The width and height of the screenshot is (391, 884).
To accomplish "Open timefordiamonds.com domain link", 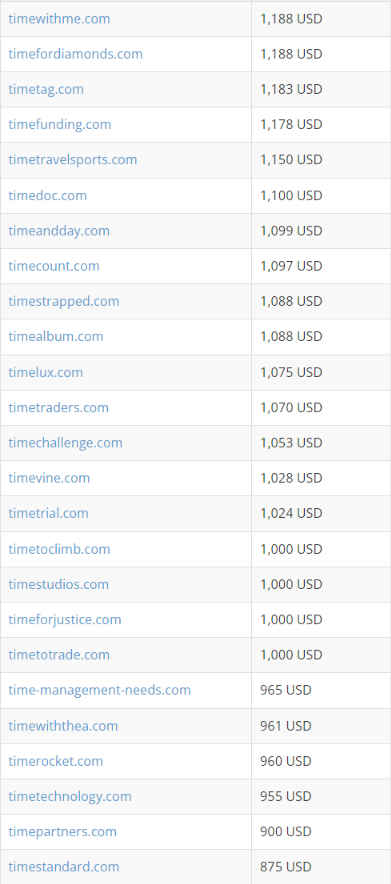I will tap(75, 54).
